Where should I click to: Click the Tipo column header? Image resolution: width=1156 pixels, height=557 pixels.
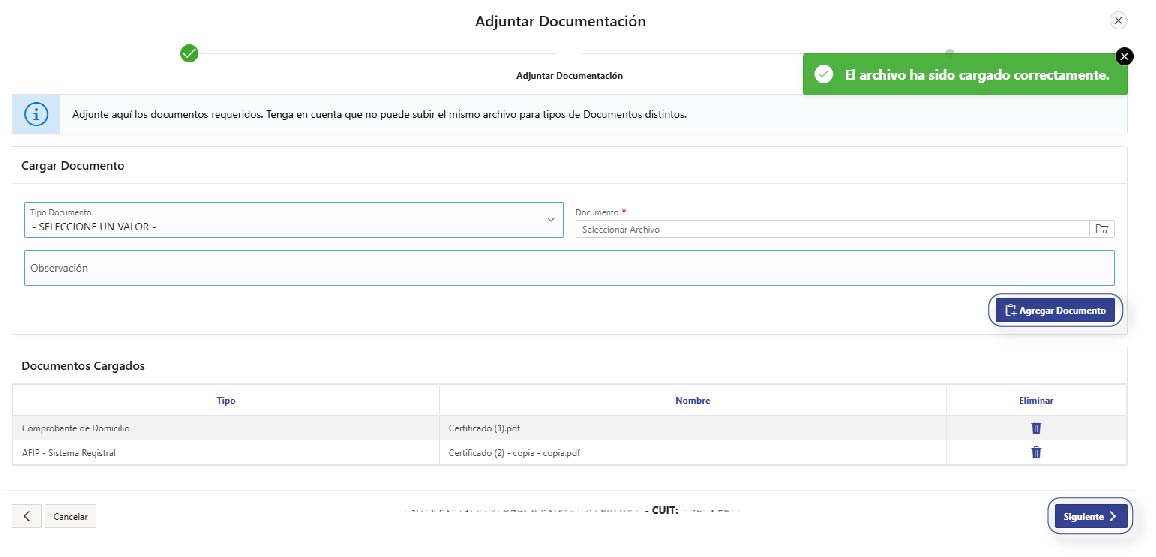click(226, 401)
